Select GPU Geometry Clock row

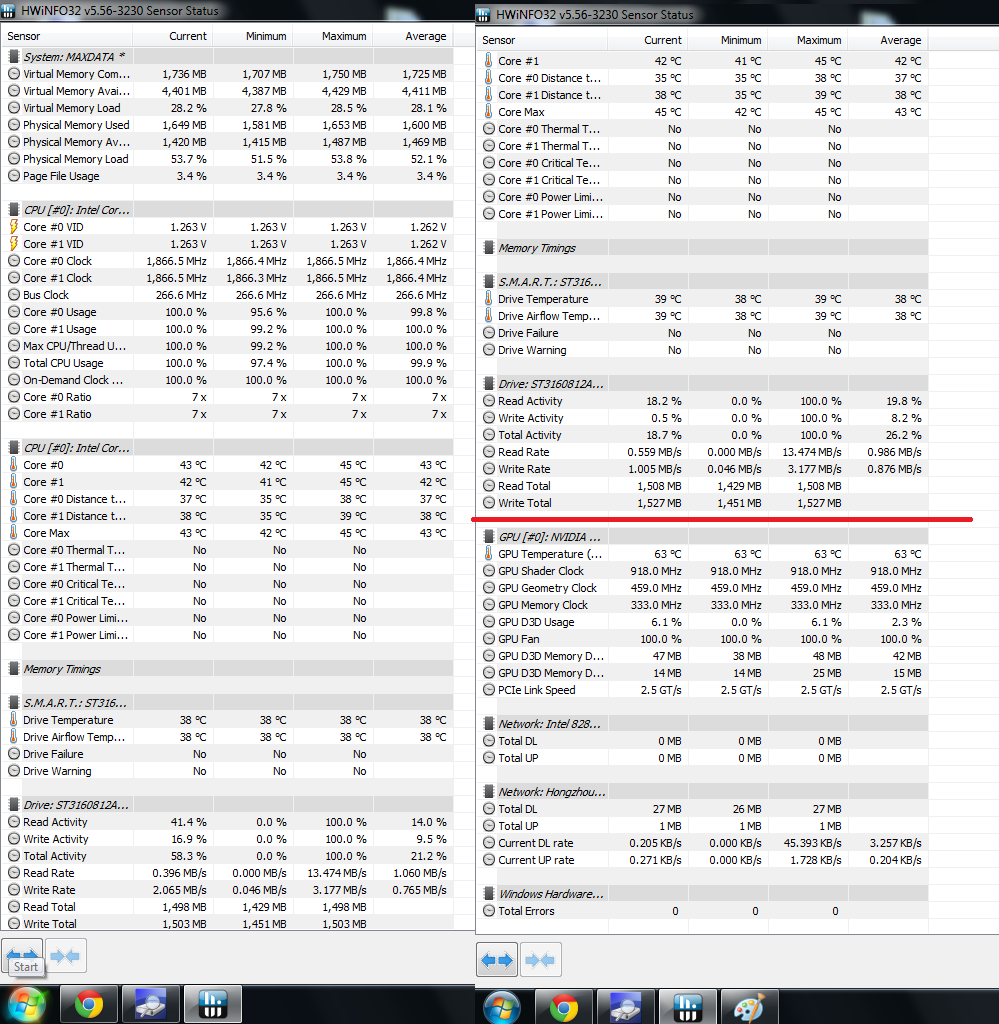click(703, 588)
